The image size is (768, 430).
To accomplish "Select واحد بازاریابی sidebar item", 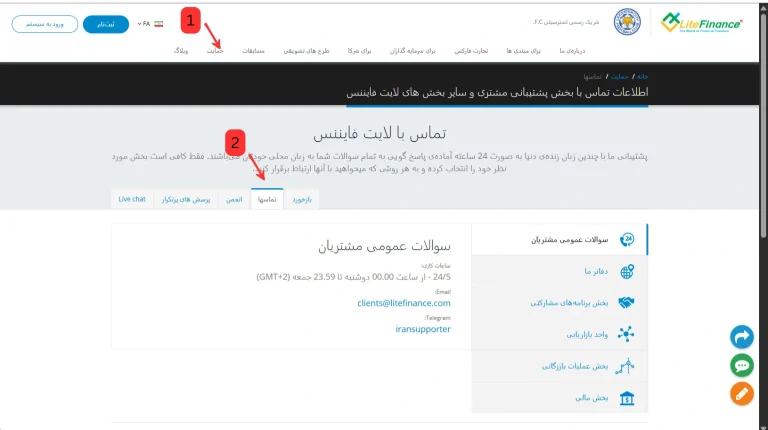I will coord(559,334).
